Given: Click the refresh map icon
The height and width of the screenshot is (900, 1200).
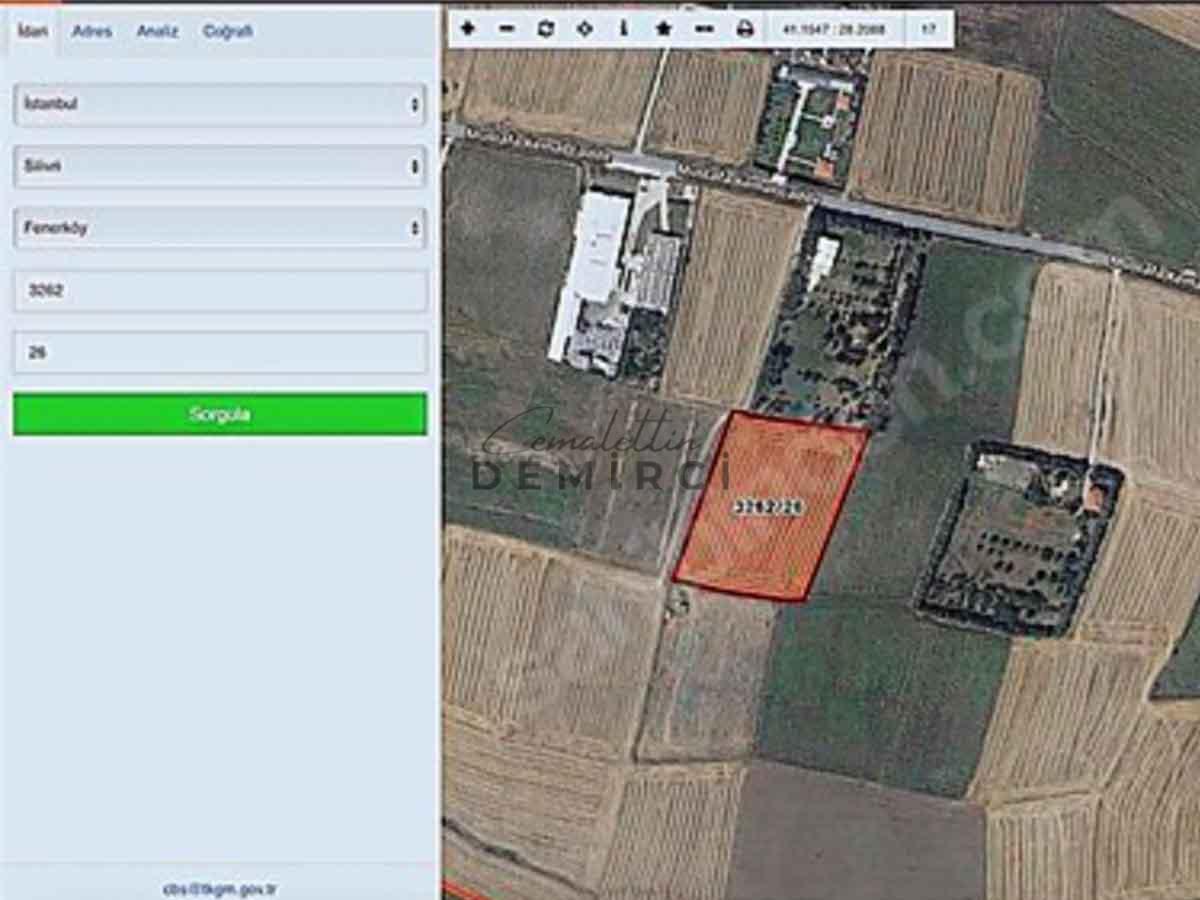Looking at the screenshot, I should click(545, 29).
